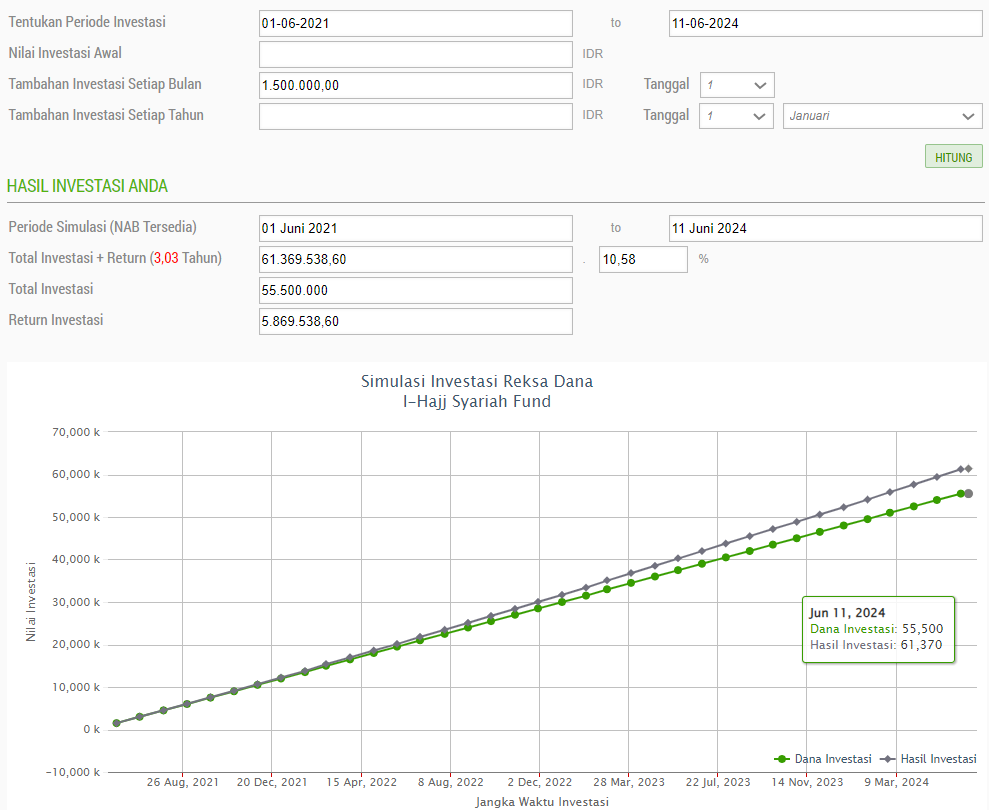
Task: Click the Tentukan Periode Investasi label
Action: click(87, 22)
